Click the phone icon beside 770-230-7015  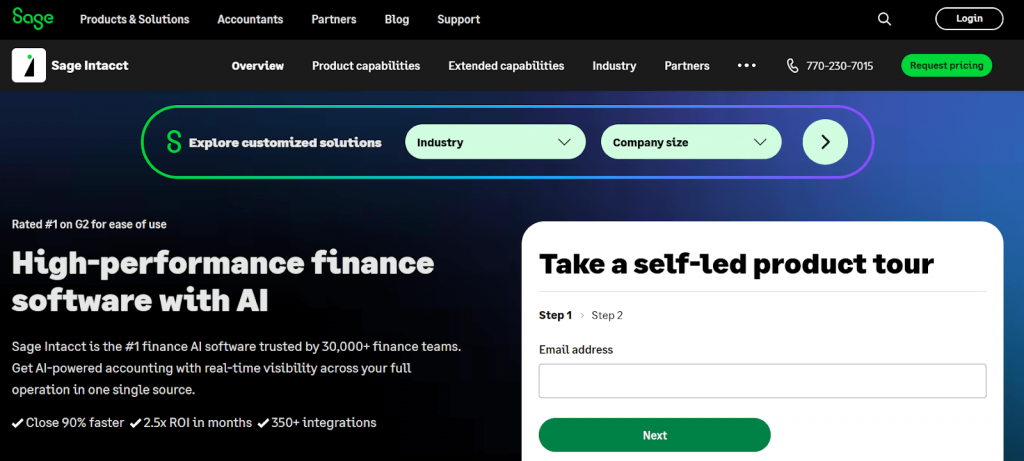click(793, 66)
